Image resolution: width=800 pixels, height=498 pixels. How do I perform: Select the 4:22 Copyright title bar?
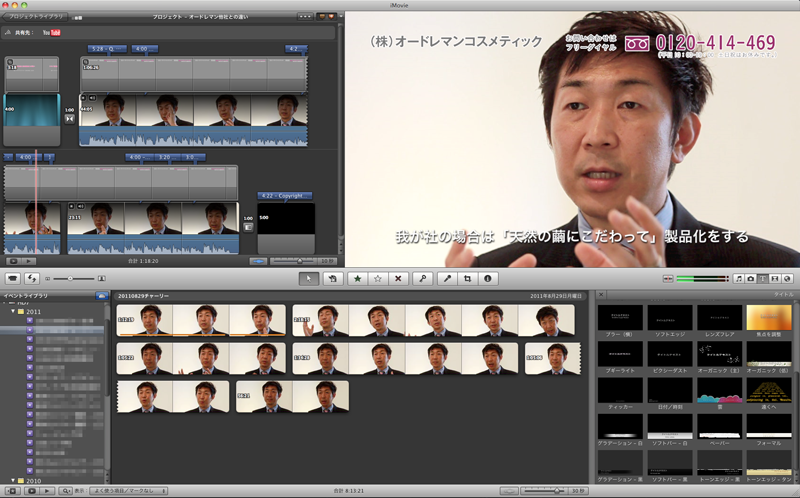pyautogui.click(x=285, y=195)
